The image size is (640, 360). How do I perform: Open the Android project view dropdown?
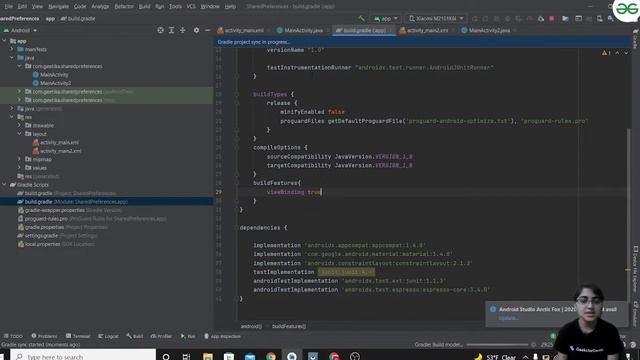tap(20, 30)
